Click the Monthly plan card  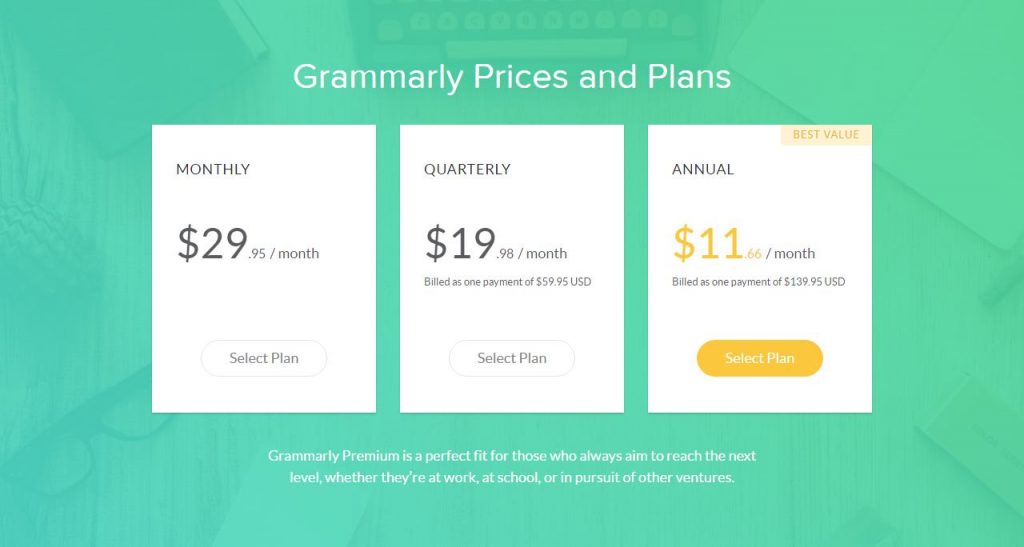[264, 268]
